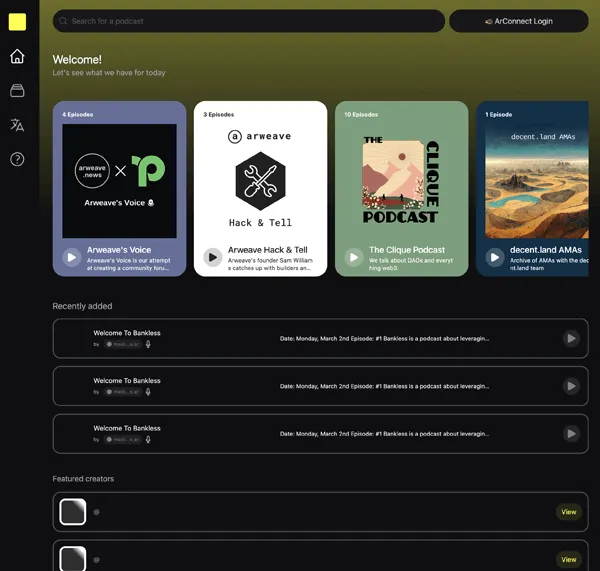
Task: Play third Welcome To Bankless episode
Action: (571, 434)
